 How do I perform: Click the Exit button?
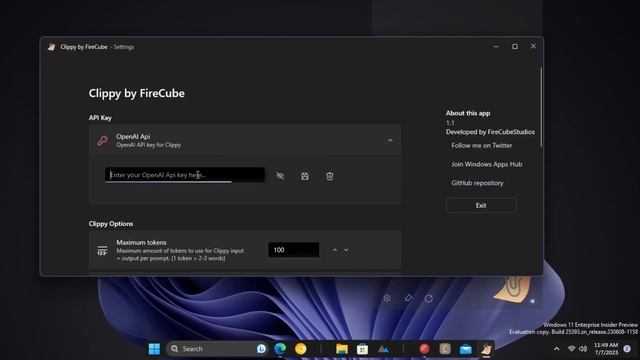click(481, 205)
